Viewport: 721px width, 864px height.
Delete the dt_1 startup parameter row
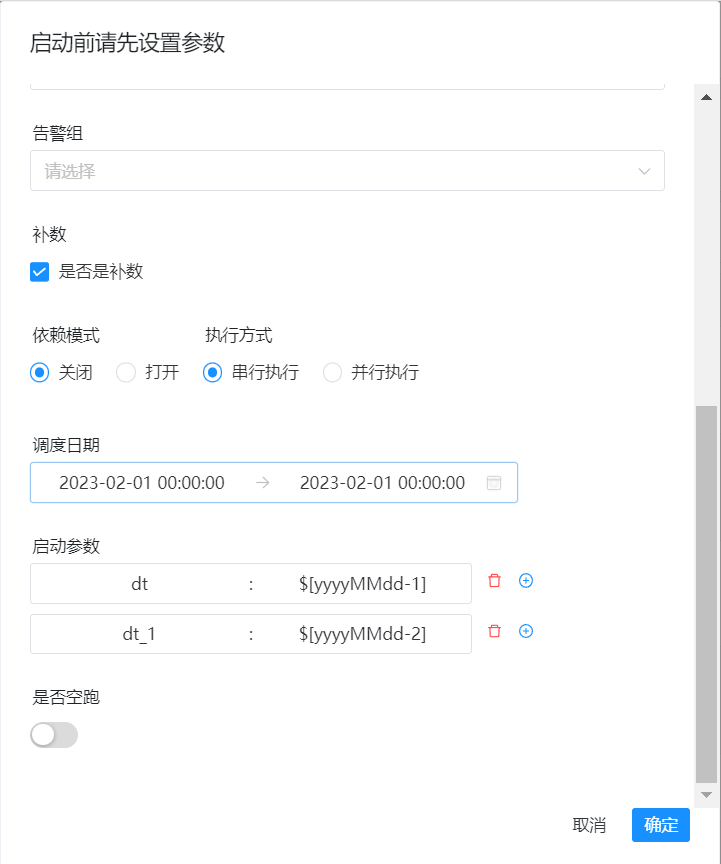tap(494, 631)
